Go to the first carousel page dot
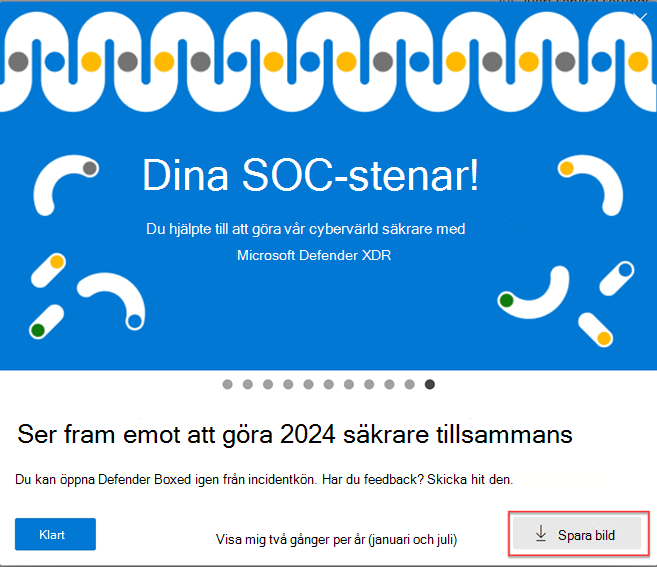 click(228, 384)
